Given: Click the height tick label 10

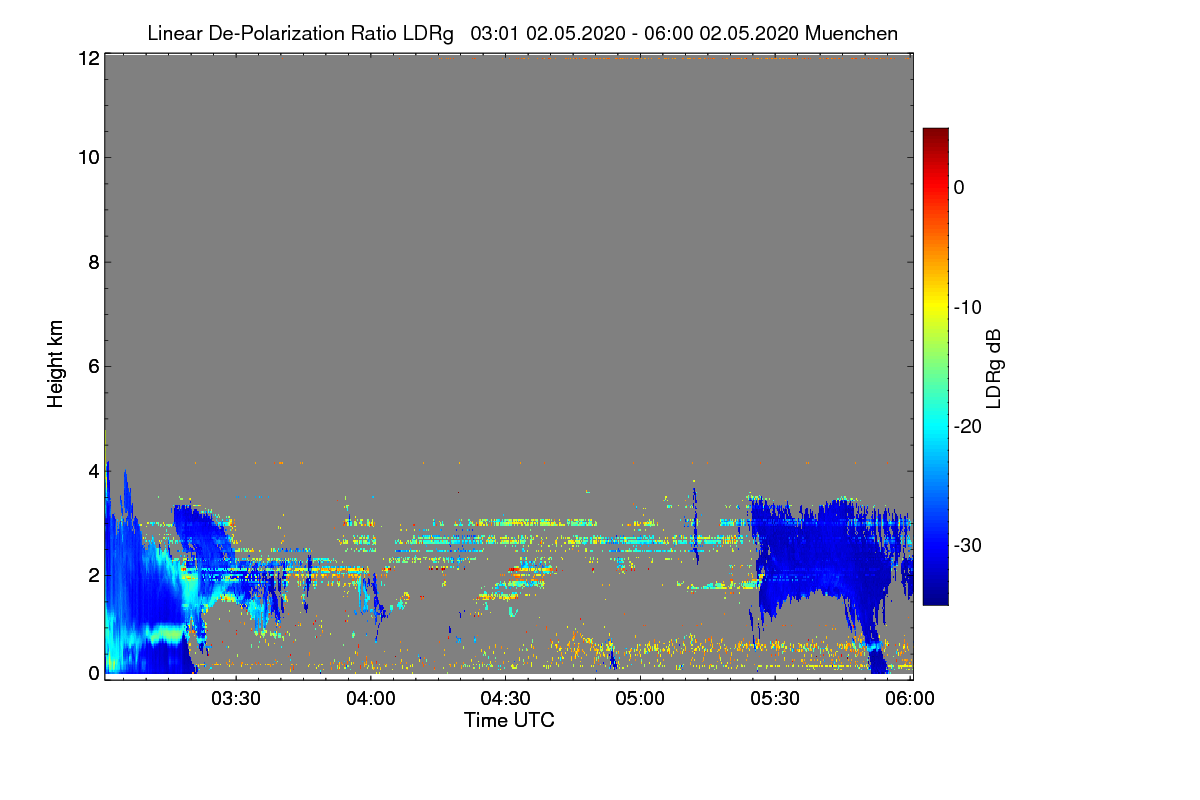Looking at the screenshot, I should [x=88, y=157].
